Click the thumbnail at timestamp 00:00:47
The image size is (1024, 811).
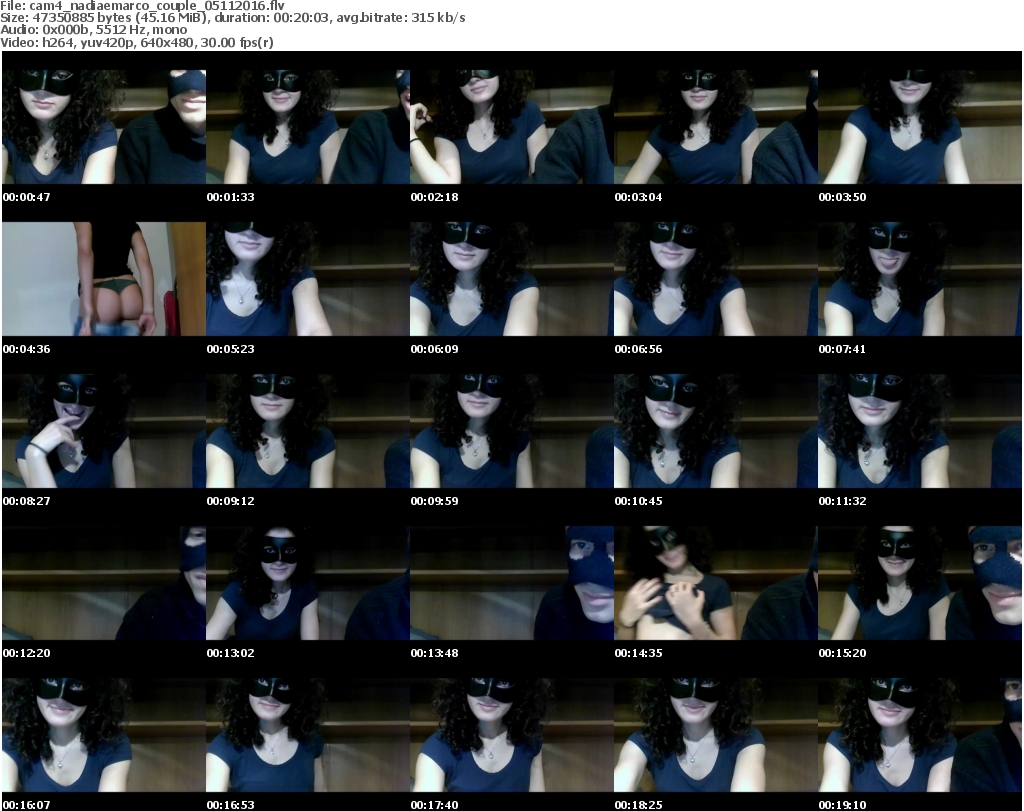(103, 127)
